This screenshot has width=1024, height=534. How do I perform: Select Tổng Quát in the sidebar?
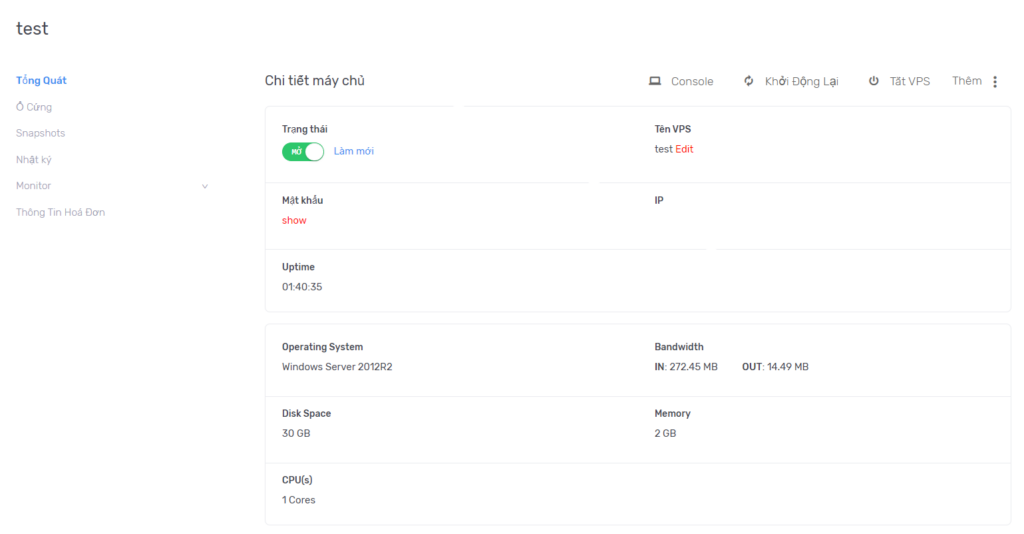41,80
